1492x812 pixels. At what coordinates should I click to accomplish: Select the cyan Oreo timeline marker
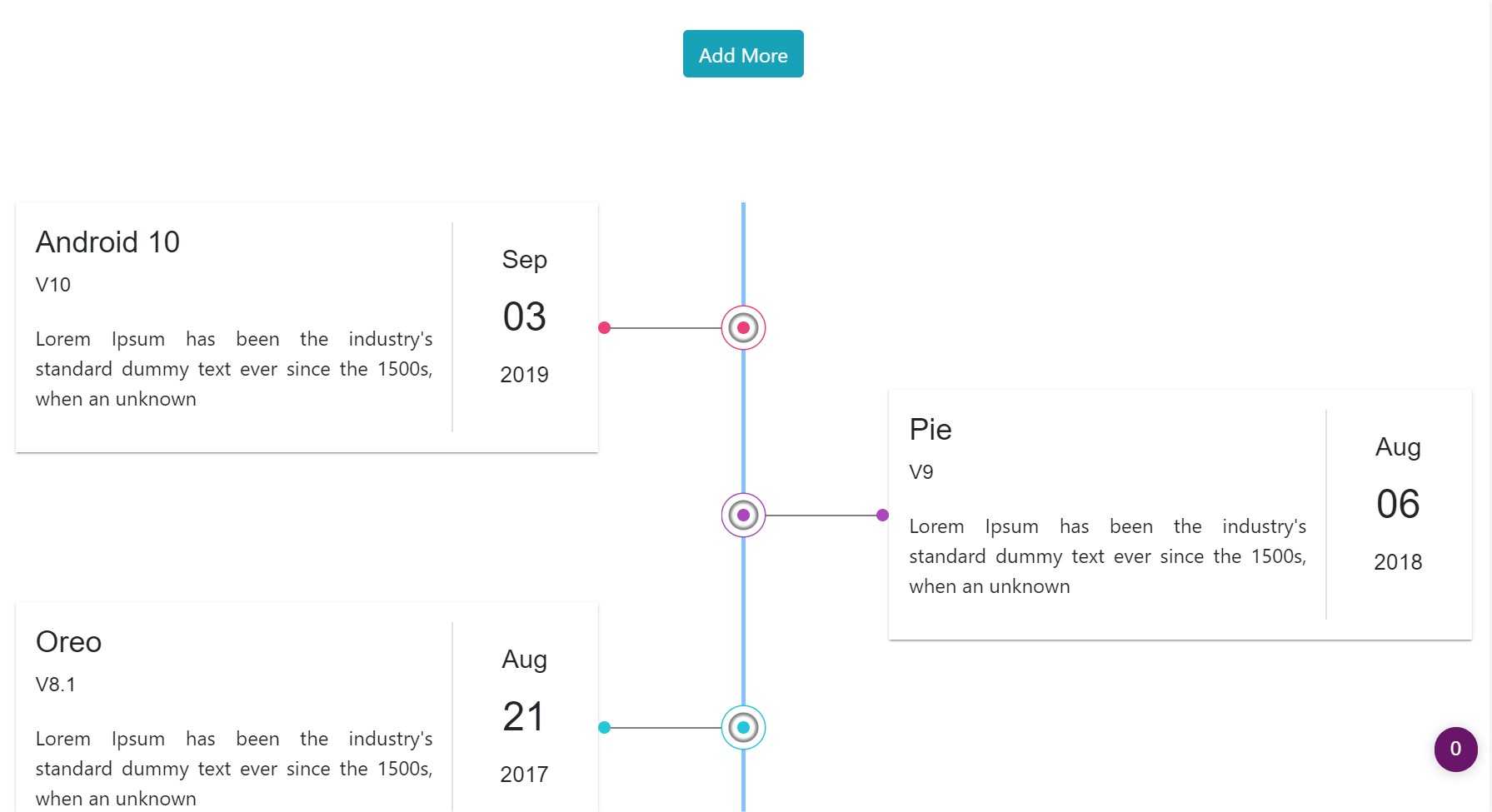[x=741, y=727]
